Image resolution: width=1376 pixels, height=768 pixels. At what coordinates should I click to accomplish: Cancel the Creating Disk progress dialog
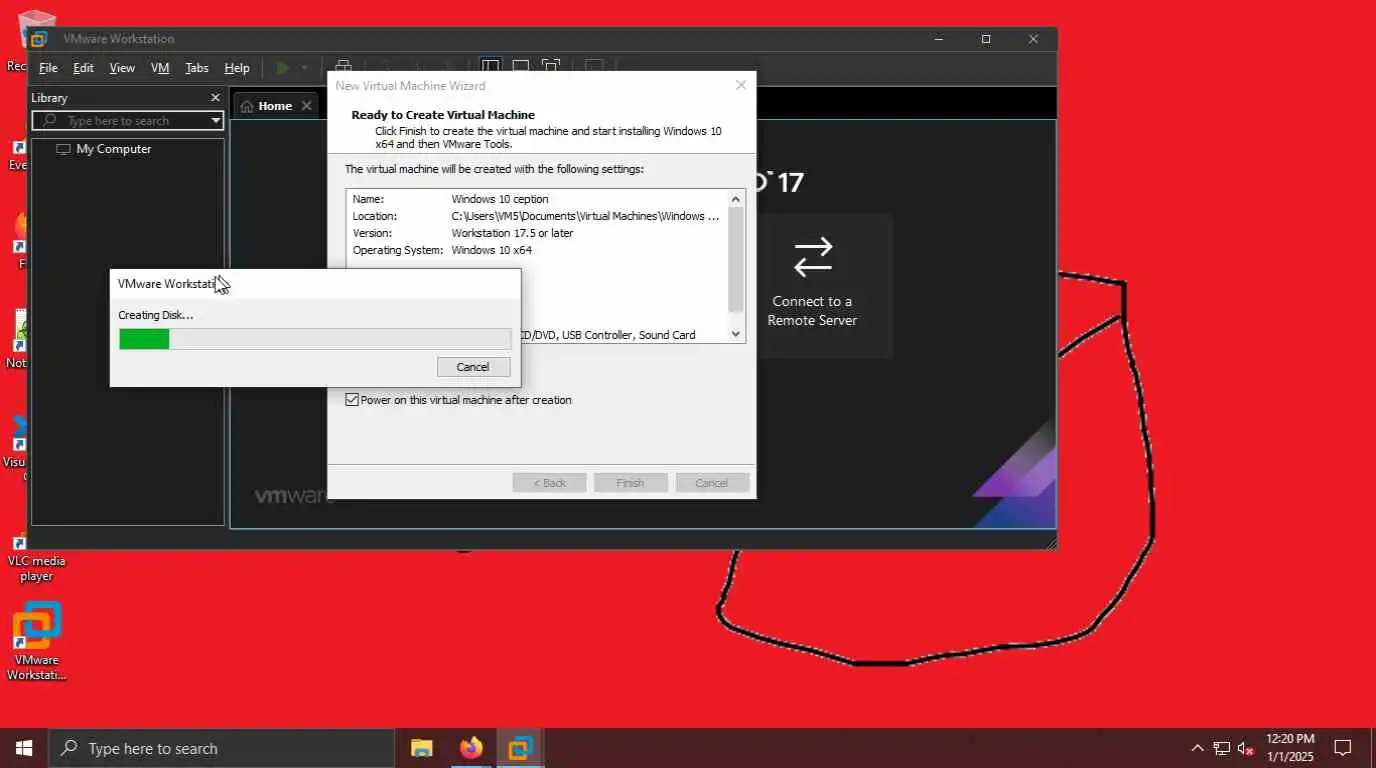(x=474, y=367)
